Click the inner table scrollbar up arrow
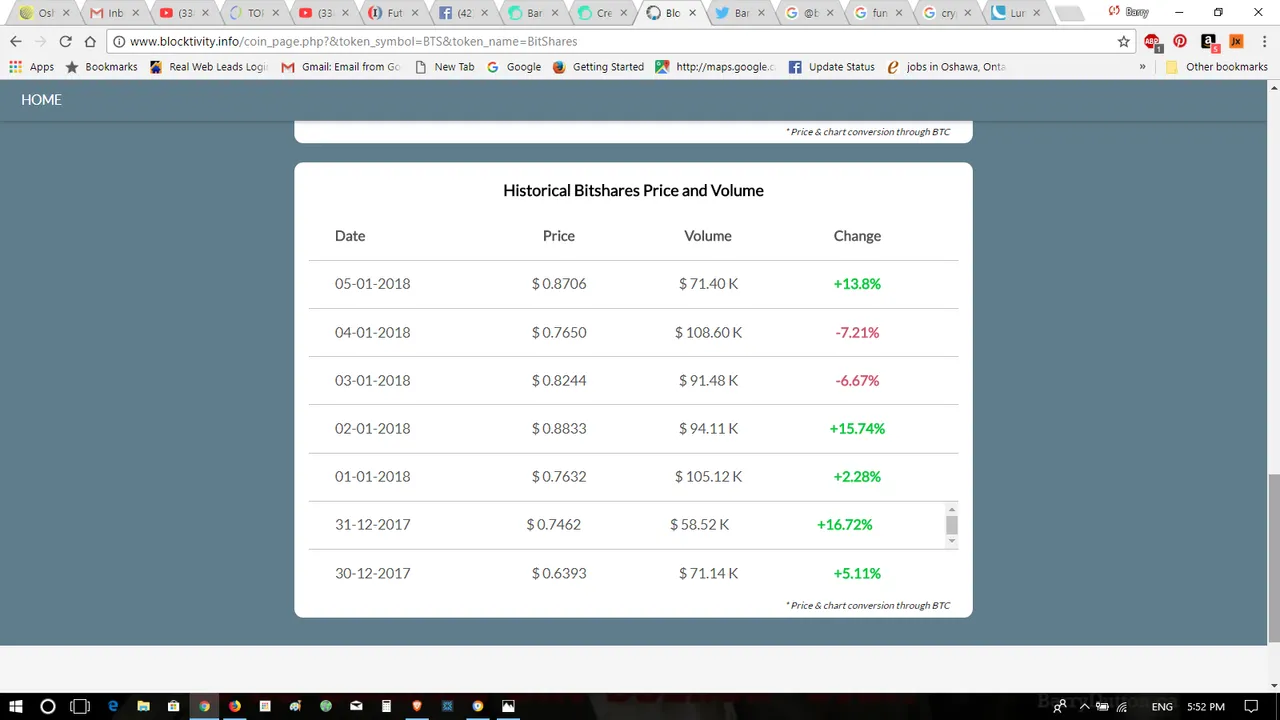1280x720 pixels. [952, 508]
